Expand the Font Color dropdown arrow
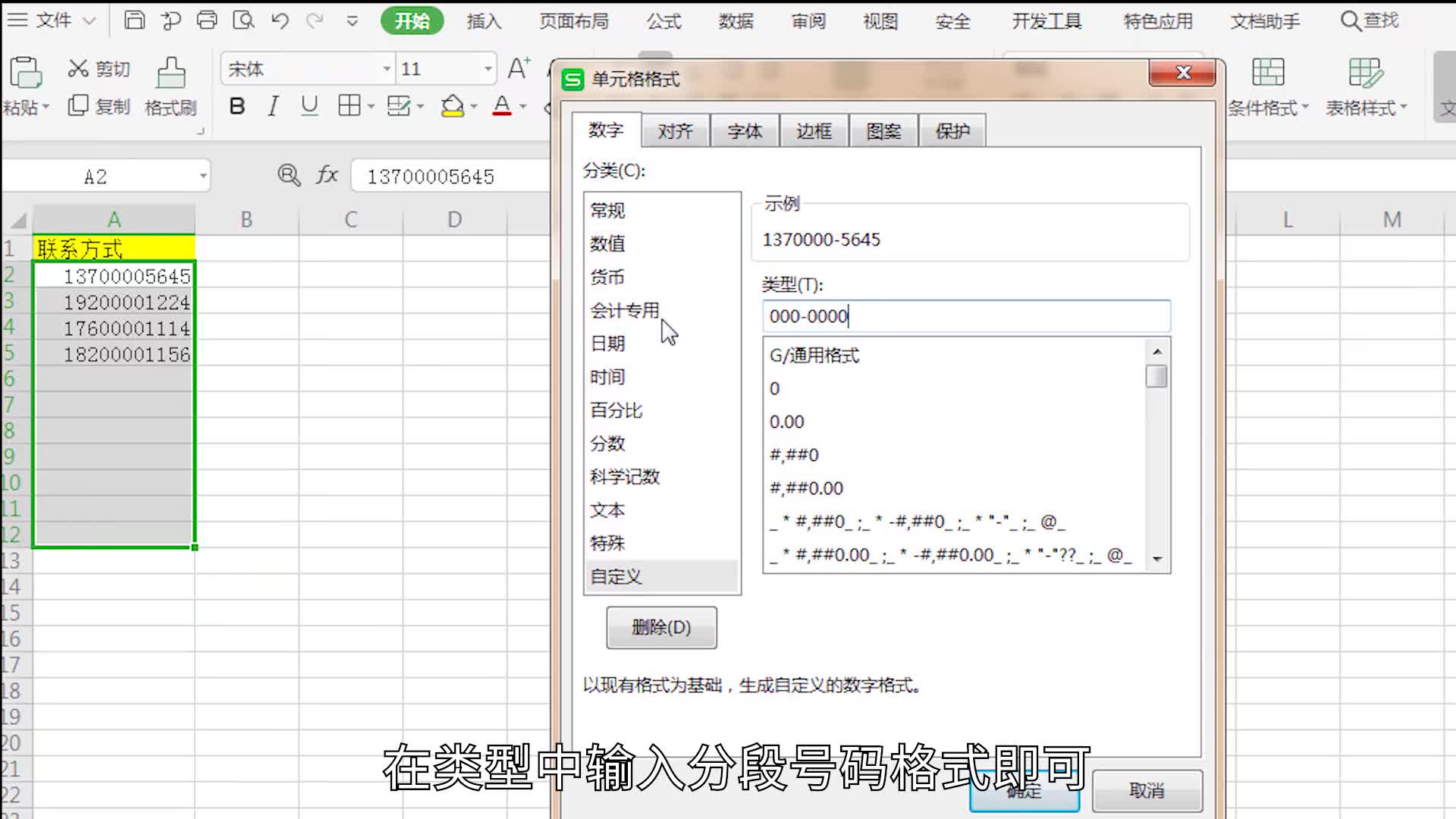 pyautogui.click(x=523, y=106)
